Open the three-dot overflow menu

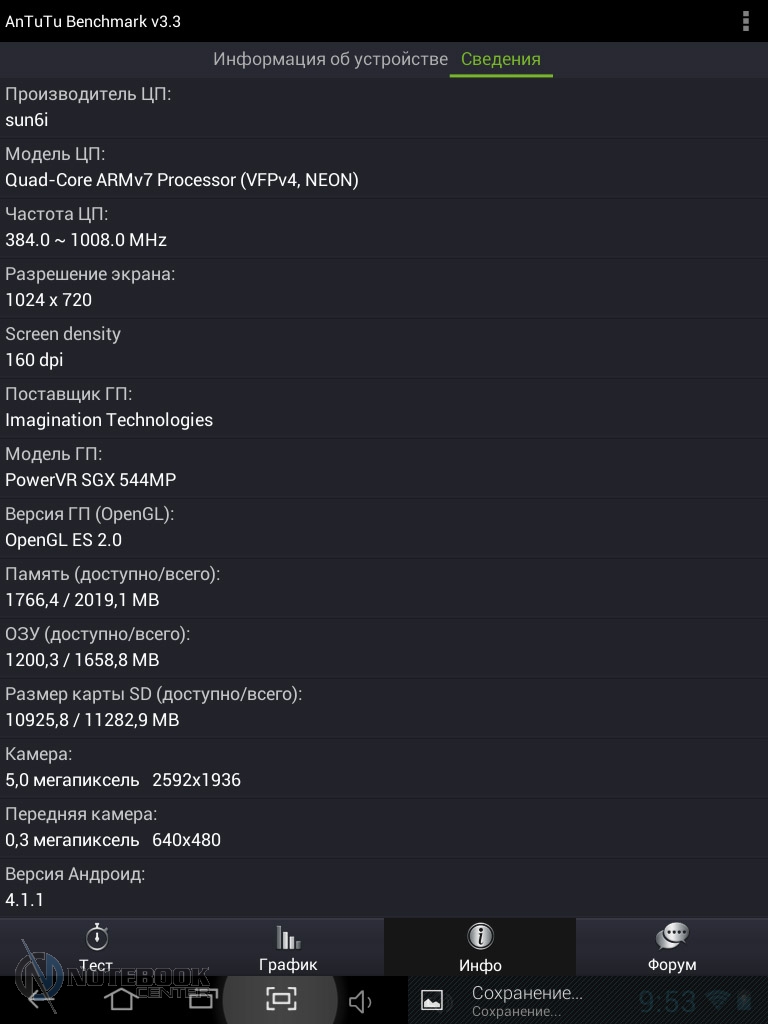pyautogui.click(x=746, y=21)
